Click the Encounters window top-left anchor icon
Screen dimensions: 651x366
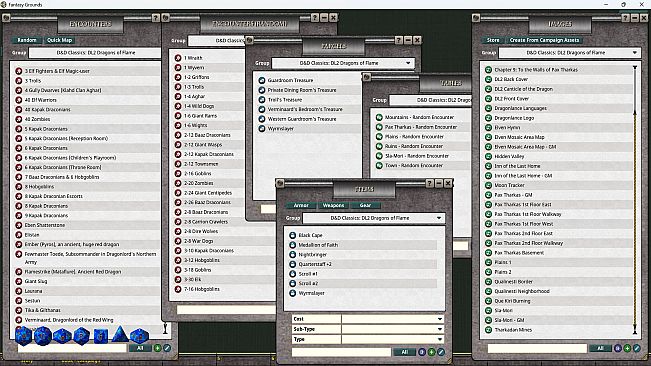point(6,18)
